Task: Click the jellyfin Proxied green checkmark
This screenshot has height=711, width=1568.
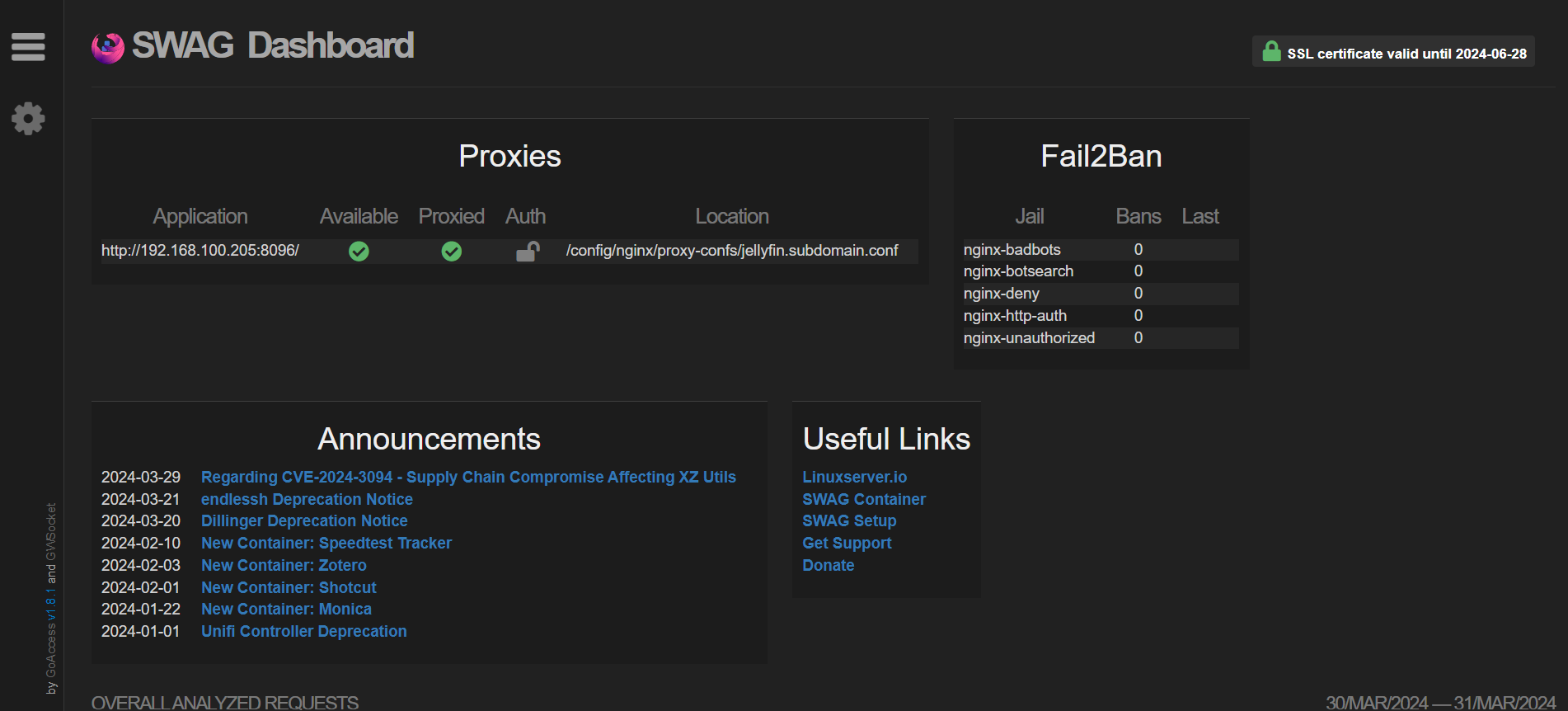Action: (x=452, y=251)
